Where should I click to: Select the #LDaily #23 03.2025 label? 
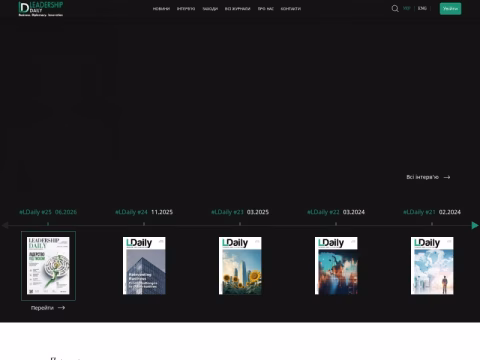[240, 212]
